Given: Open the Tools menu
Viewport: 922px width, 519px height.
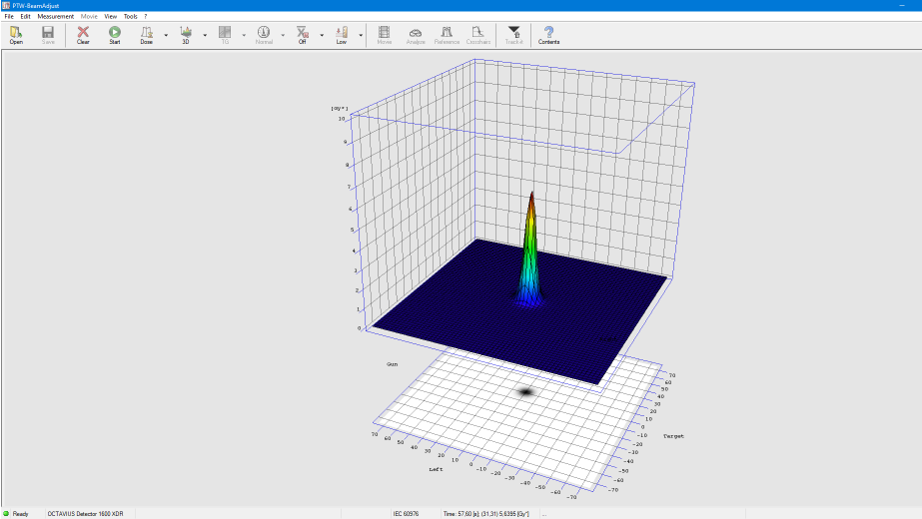Looking at the screenshot, I should coord(130,16).
